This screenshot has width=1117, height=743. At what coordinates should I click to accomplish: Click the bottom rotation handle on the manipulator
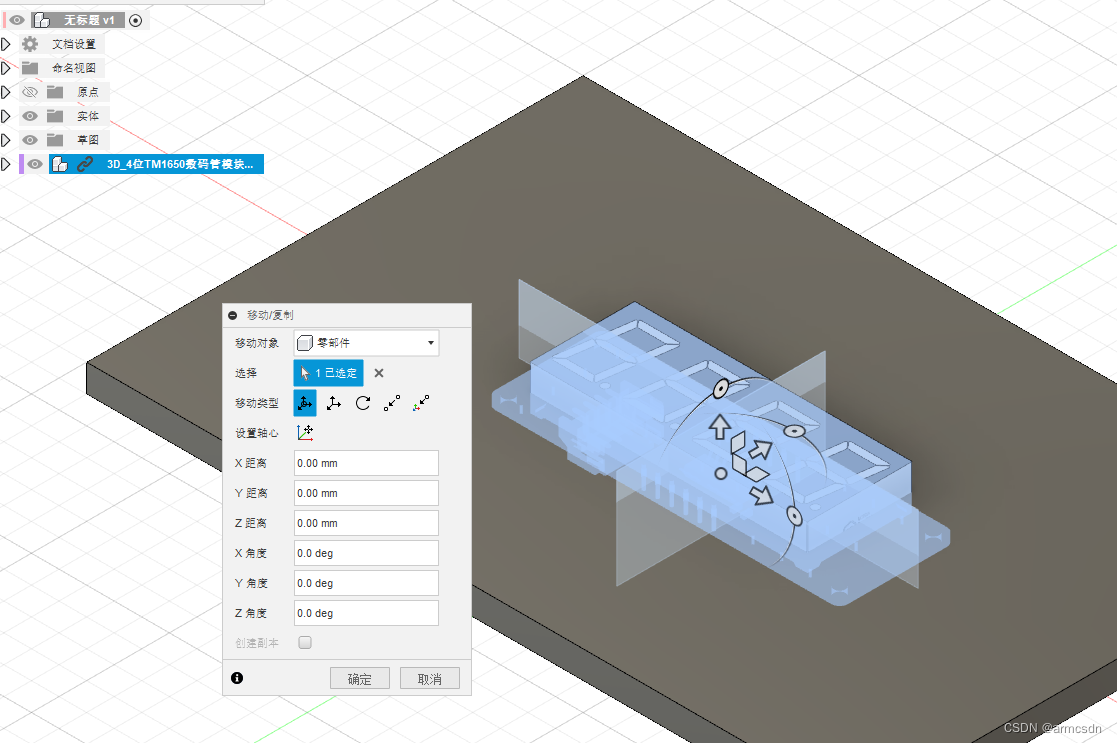click(794, 516)
